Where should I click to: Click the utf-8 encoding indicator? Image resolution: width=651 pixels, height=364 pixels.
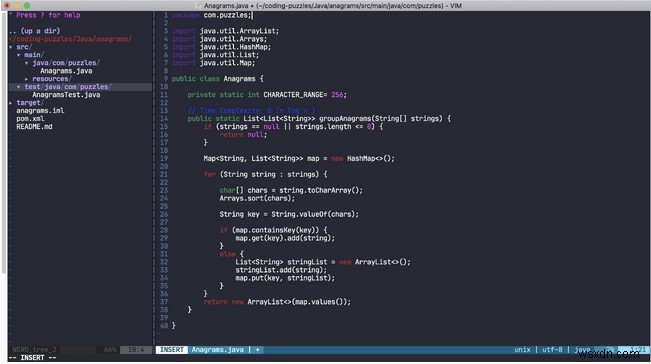[x=552, y=350]
